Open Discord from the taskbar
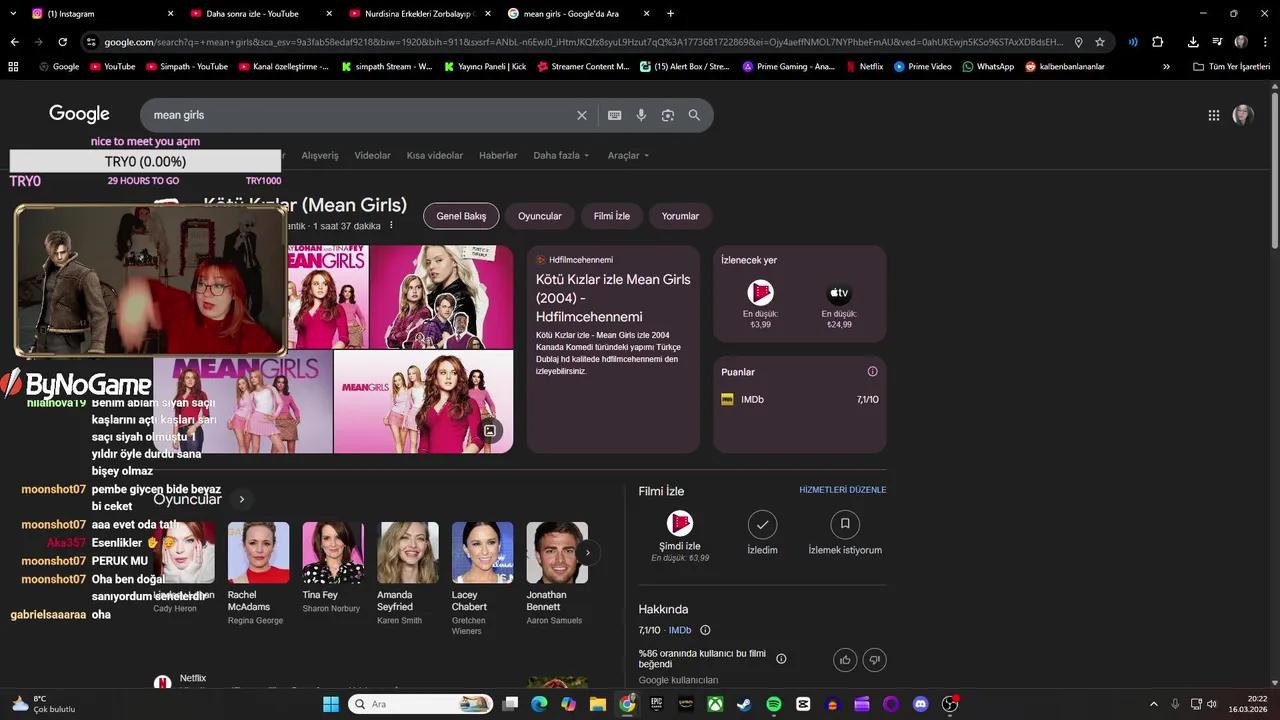 pyautogui.click(x=920, y=704)
